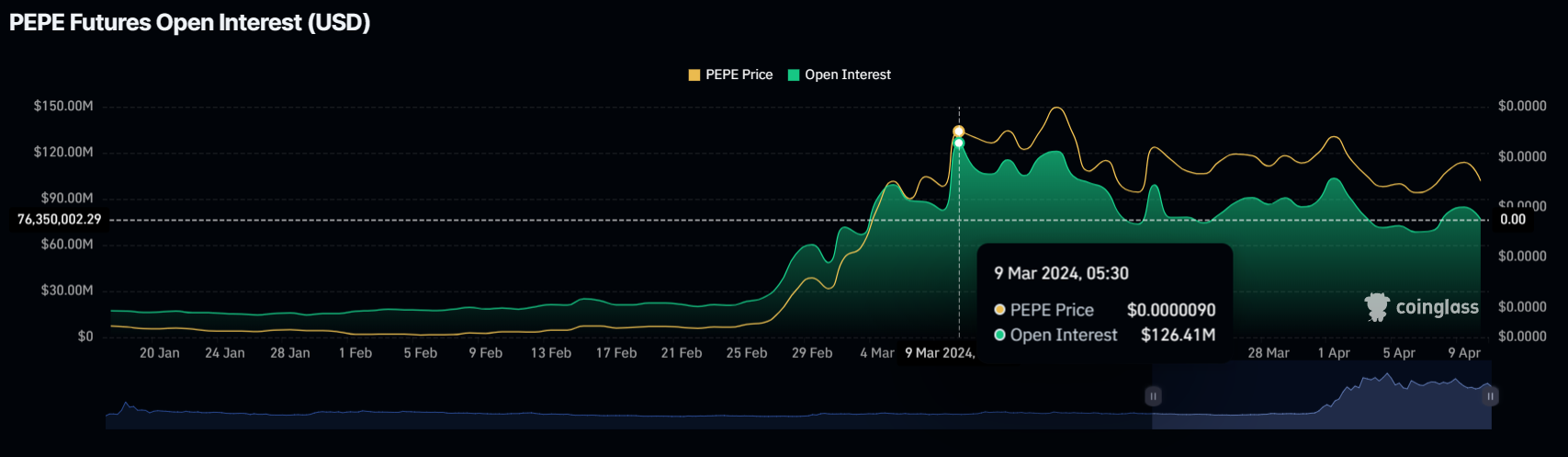This screenshot has height=457, width=1568.
Task: Click the 1 Feb x-axis label
Action: tap(355, 353)
